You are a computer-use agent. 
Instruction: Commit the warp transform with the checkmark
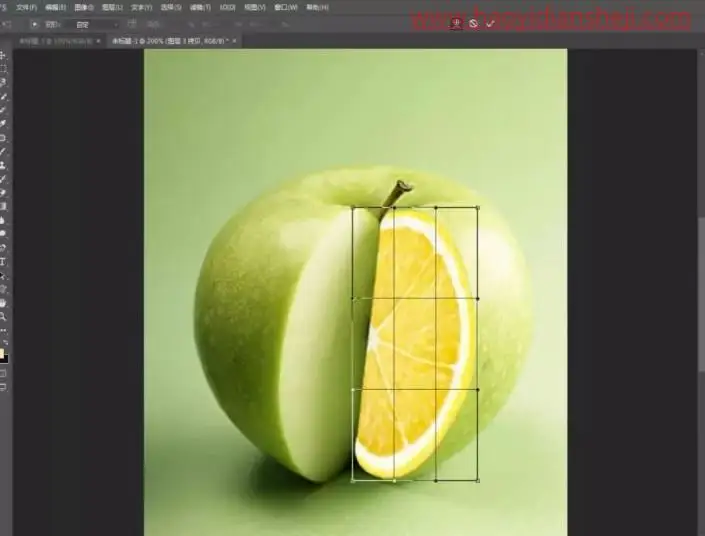[x=491, y=23]
